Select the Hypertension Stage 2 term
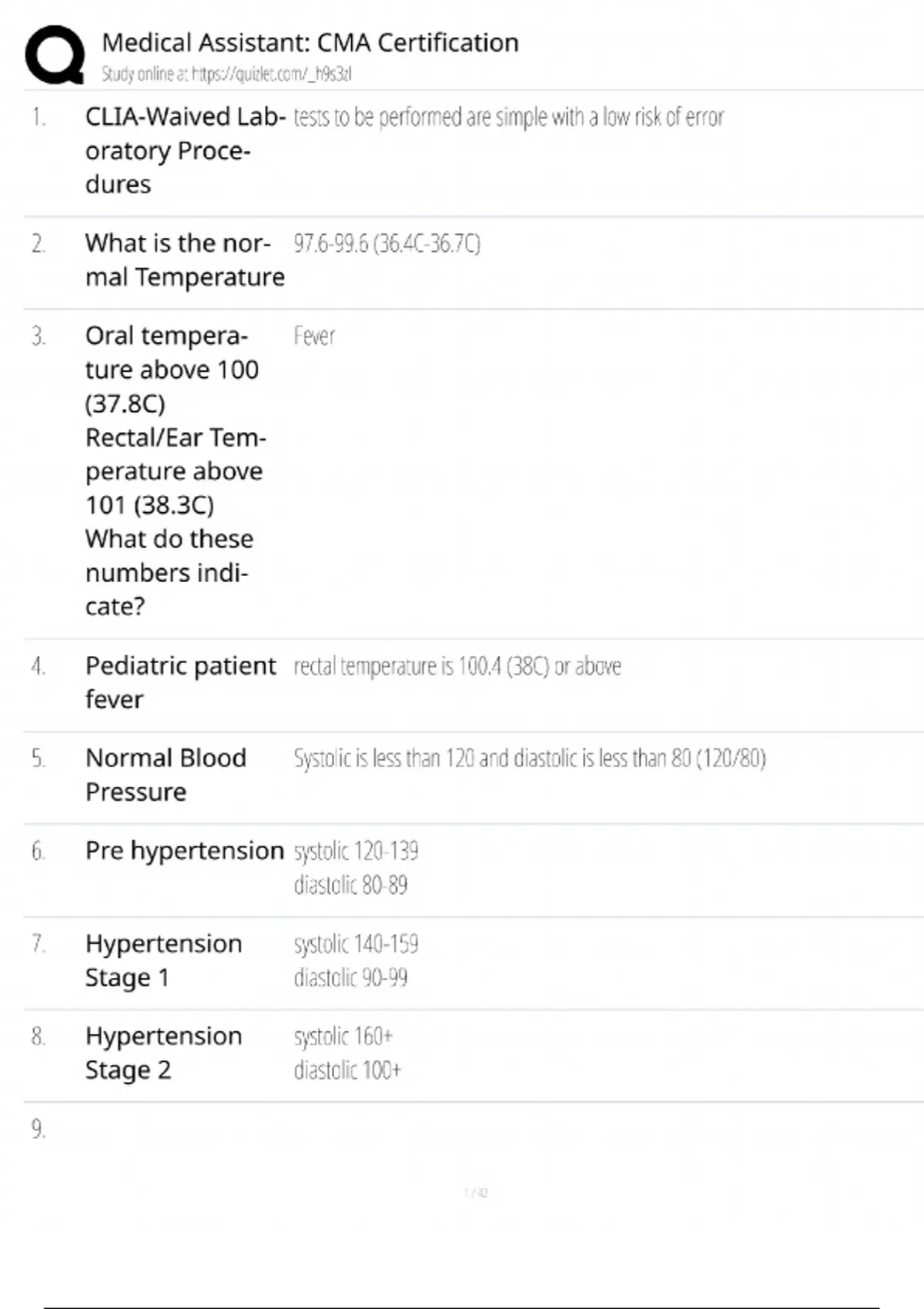The image size is (924, 1309). tap(163, 1053)
